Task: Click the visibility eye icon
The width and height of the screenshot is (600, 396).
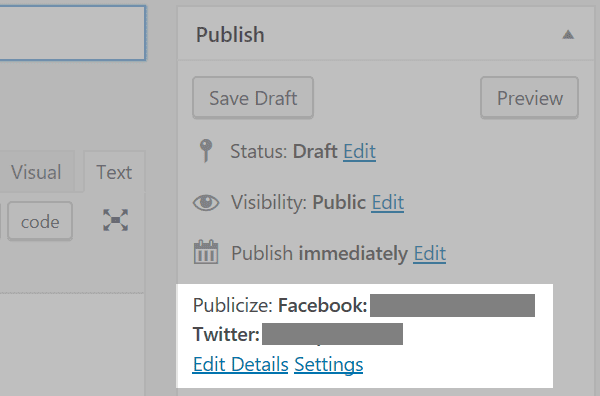Action: click(206, 202)
